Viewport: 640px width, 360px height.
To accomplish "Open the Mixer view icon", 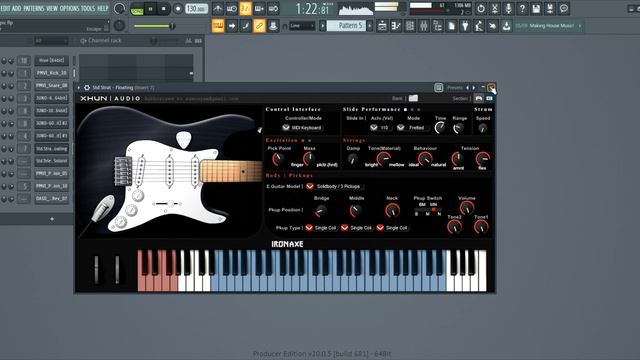I will coord(424,26).
